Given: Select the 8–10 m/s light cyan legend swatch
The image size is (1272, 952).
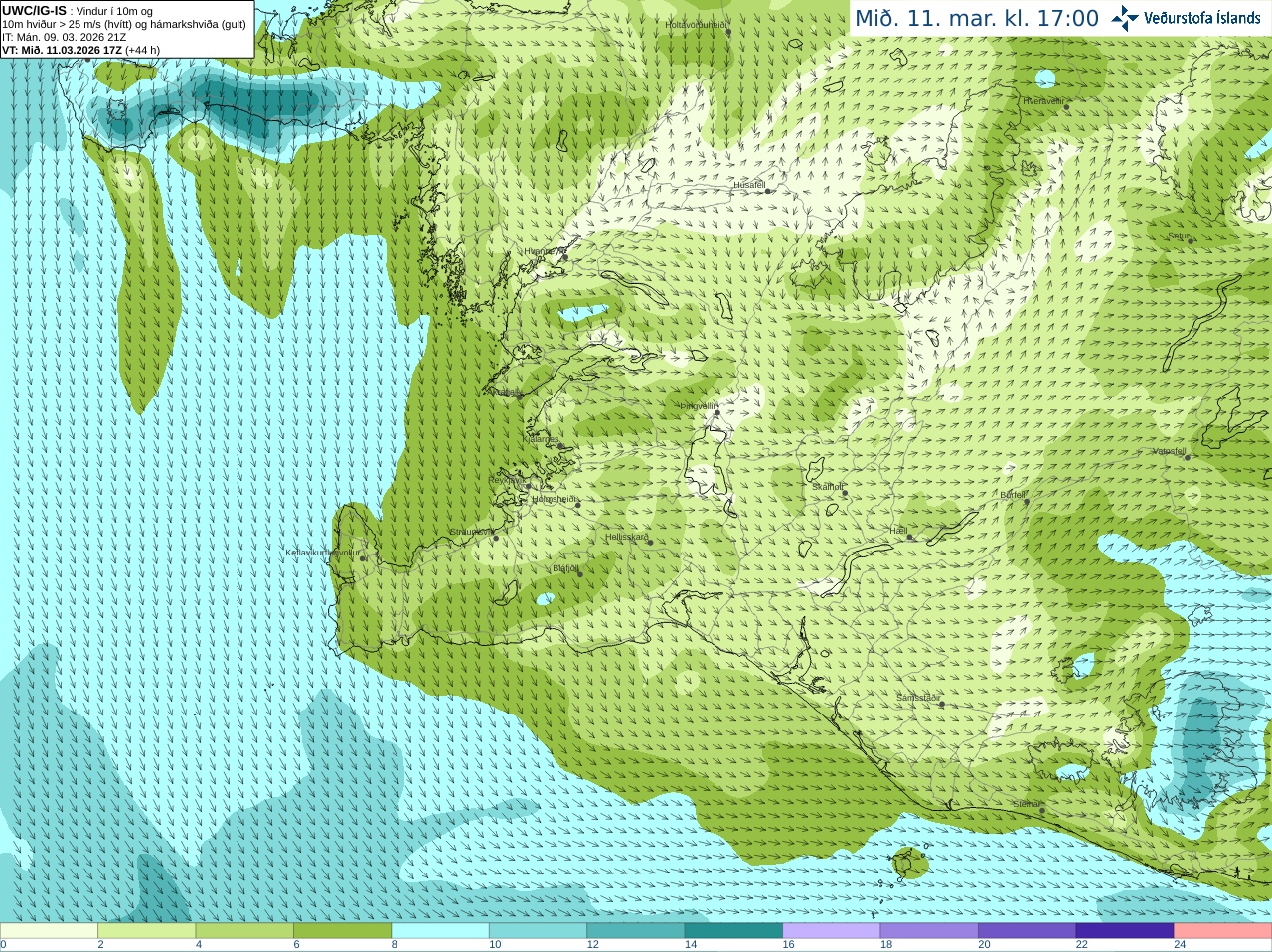Looking at the screenshot, I should pos(440,931).
